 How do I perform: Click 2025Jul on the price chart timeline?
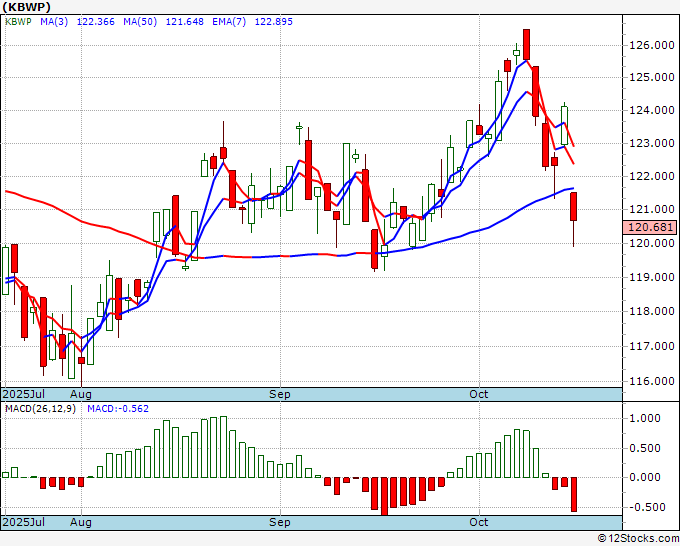pos(23,394)
